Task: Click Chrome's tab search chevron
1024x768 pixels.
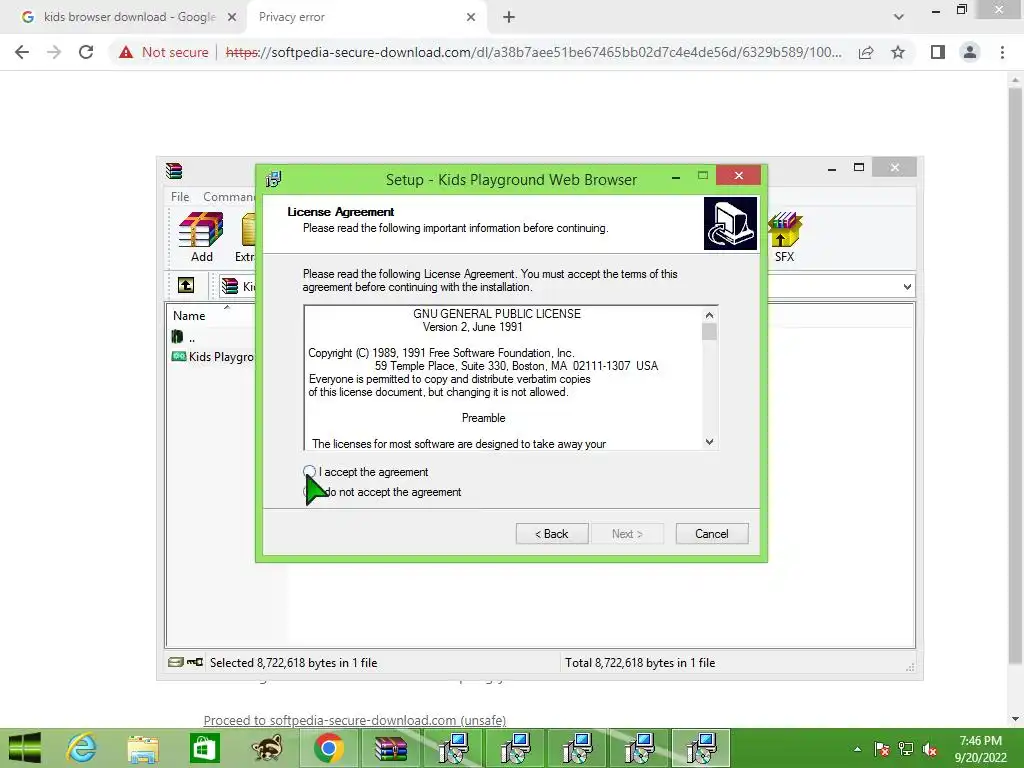Action: [x=899, y=18]
